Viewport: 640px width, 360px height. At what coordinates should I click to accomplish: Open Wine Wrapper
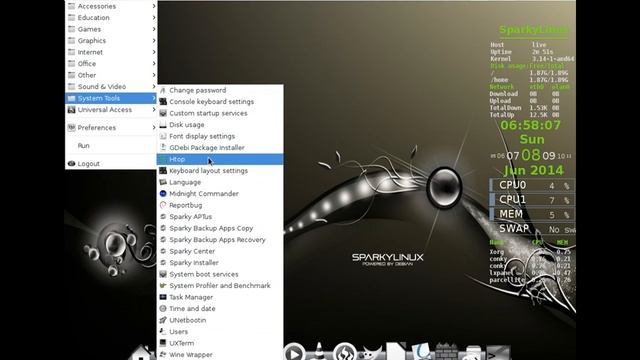tap(220, 355)
